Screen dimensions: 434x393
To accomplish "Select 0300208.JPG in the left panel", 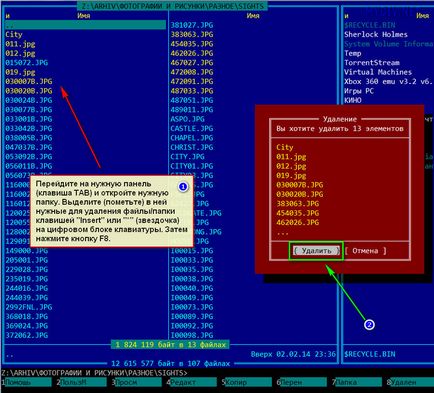I will click(29, 91).
